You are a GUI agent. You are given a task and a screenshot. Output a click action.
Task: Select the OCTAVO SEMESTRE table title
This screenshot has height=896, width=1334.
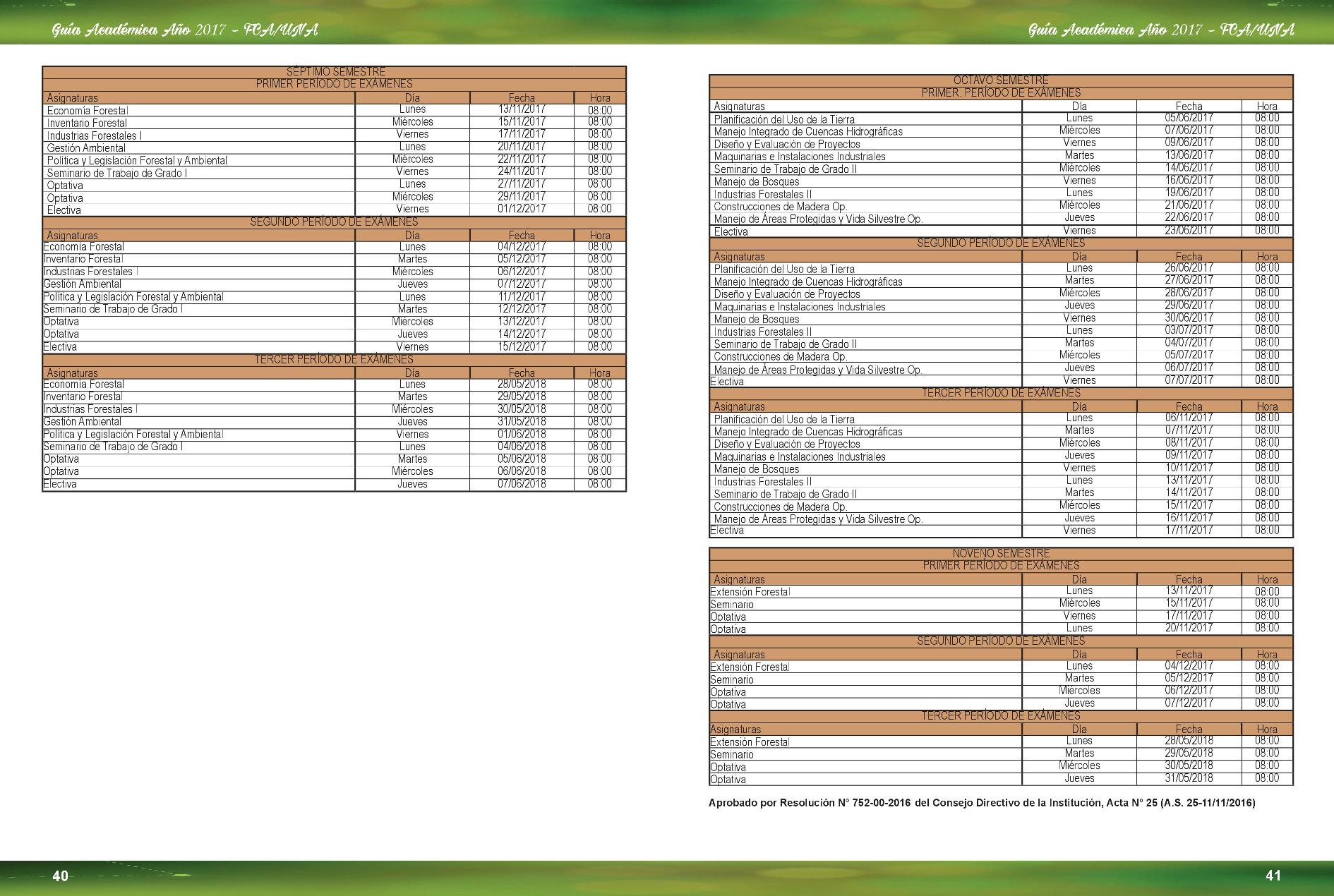[x=1001, y=80]
